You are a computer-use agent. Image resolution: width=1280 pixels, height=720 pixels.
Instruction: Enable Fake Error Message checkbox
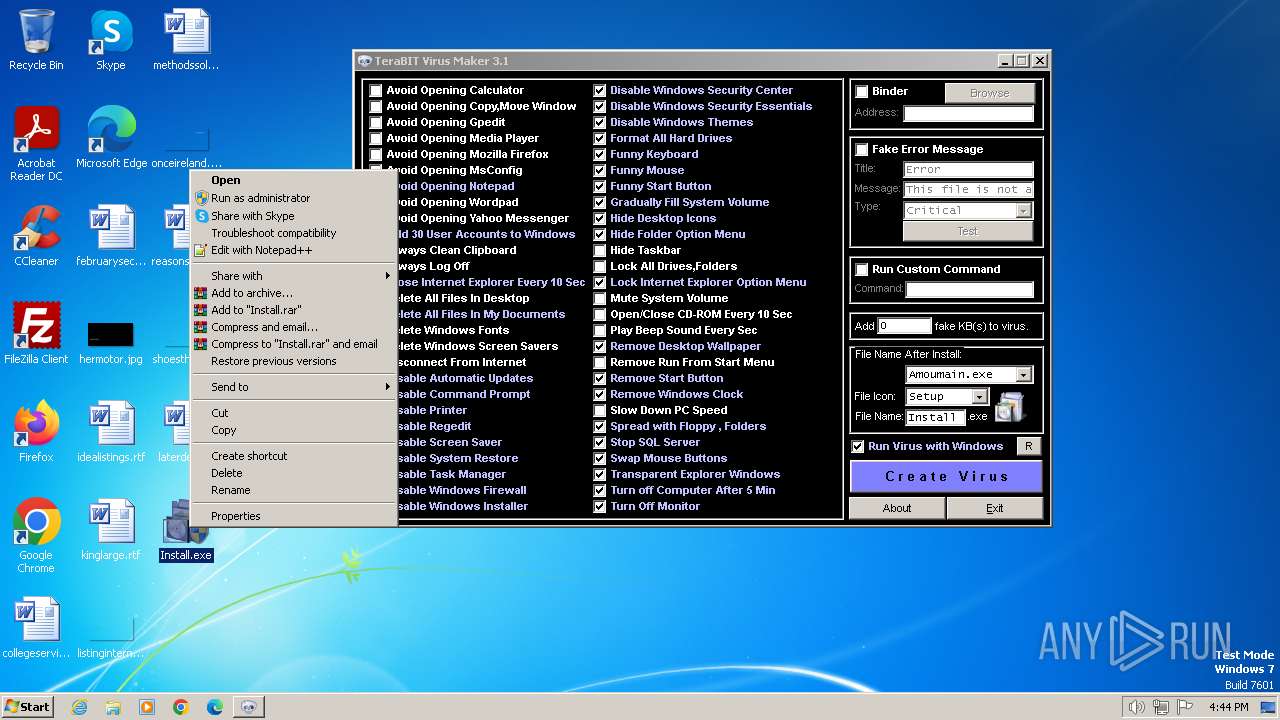(862, 150)
